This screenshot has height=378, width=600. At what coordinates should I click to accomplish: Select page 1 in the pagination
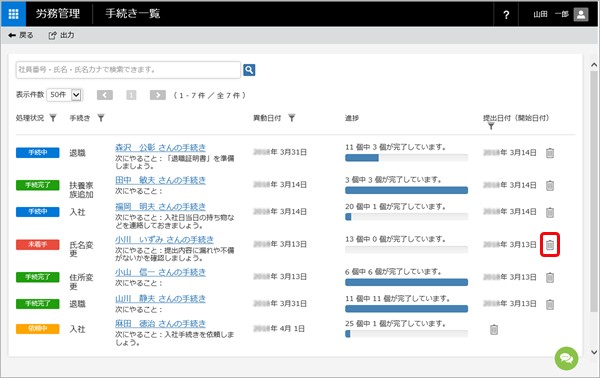point(131,95)
